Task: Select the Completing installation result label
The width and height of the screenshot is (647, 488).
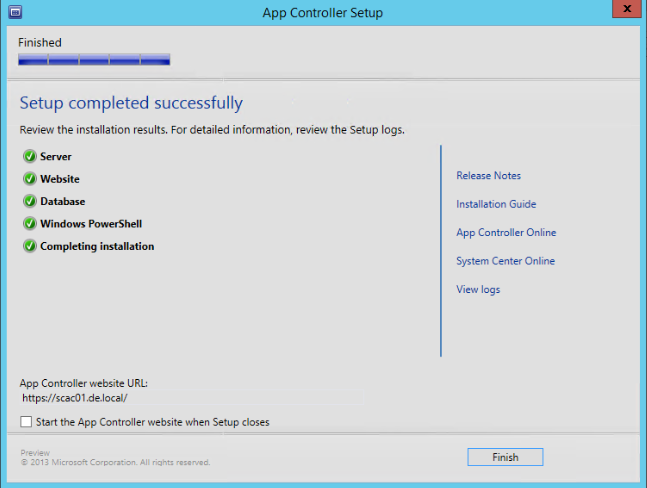Action: coord(97,246)
